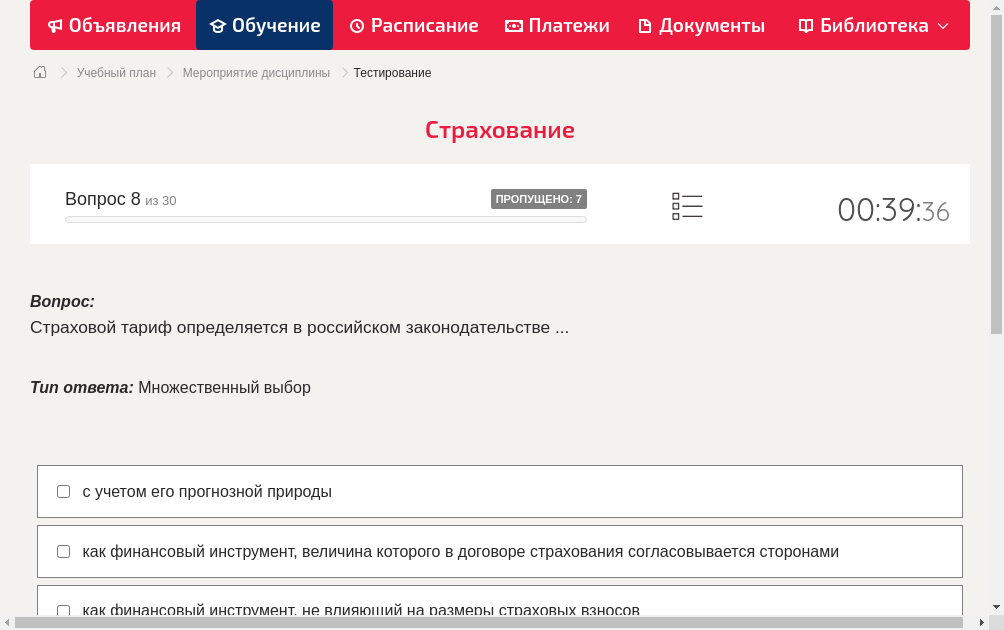Image resolution: width=1004 pixels, height=630 pixels.
Task: Click the ПРОПУЩЕНО: 7 badge
Action: pyautogui.click(x=540, y=198)
